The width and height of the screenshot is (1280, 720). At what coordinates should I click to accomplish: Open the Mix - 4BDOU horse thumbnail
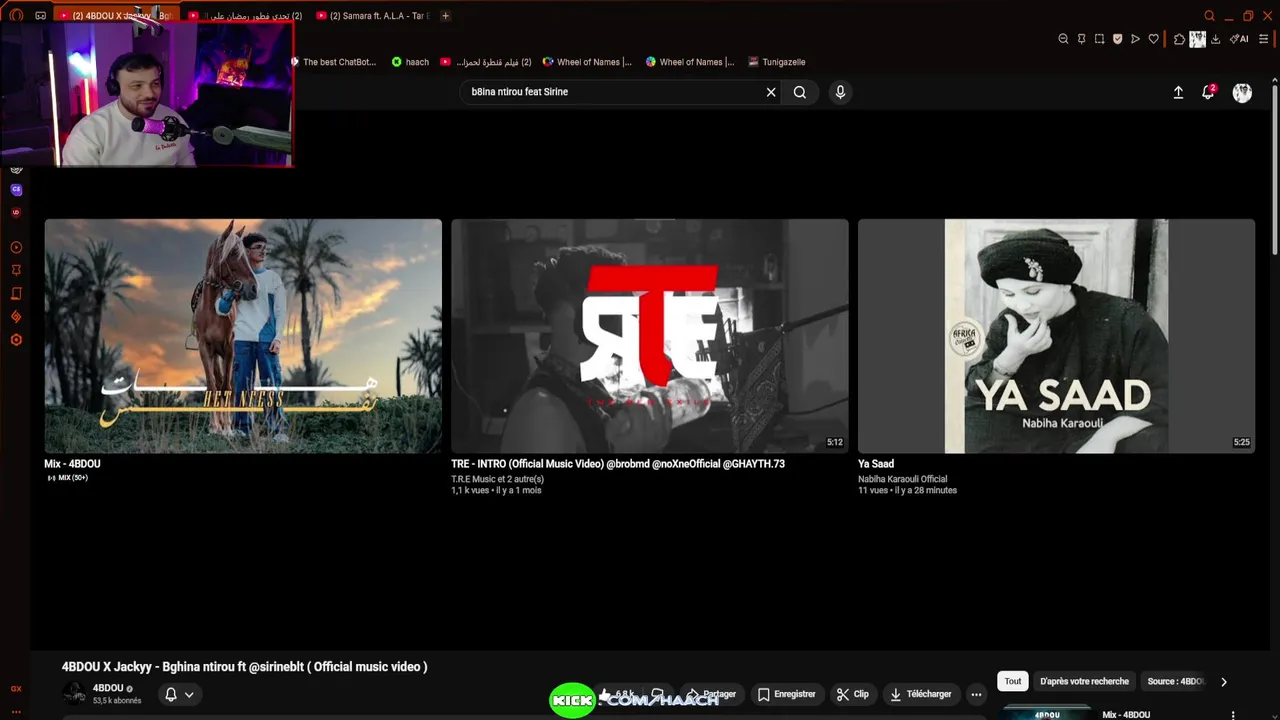pyautogui.click(x=243, y=336)
